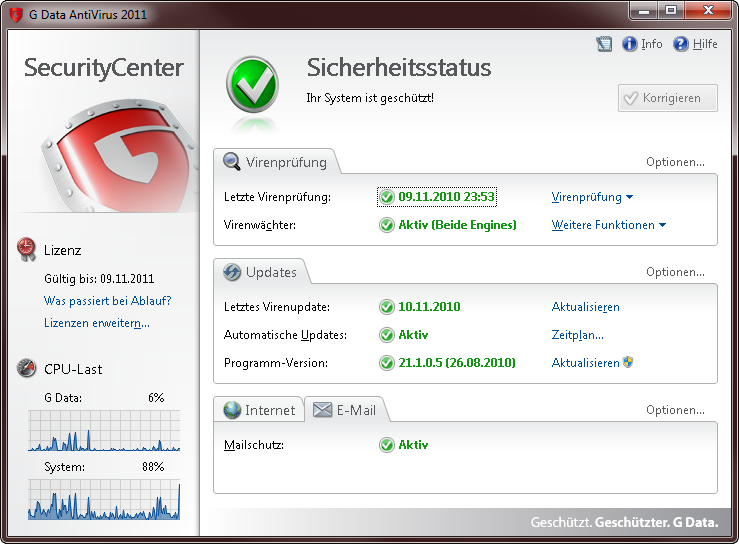Click the Lizenz clock seal icon
The width and height of the screenshot is (739, 544).
pos(26,249)
